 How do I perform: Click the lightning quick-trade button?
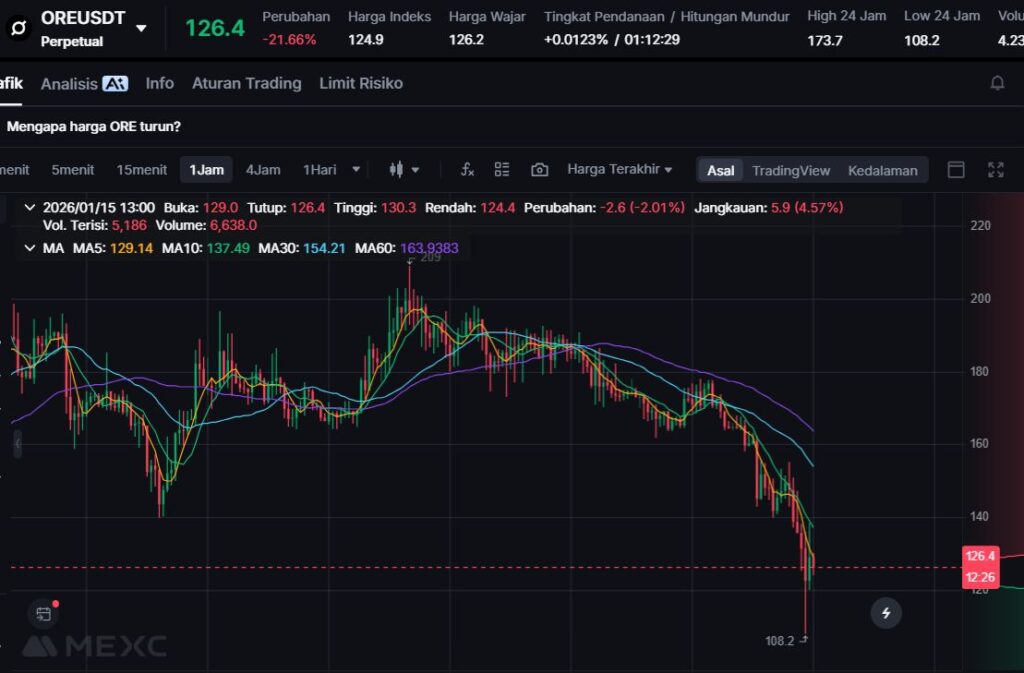(x=885, y=613)
